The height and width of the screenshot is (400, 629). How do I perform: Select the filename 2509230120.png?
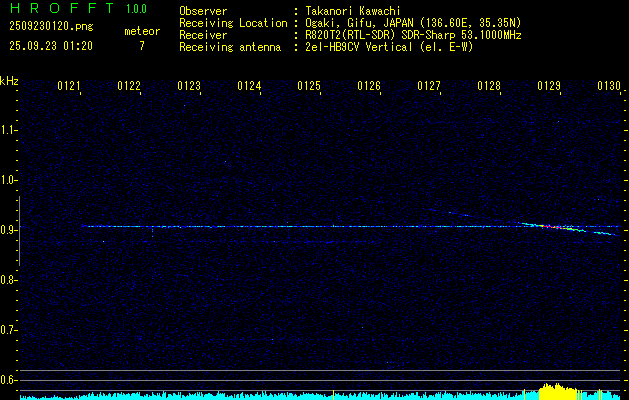point(51,26)
